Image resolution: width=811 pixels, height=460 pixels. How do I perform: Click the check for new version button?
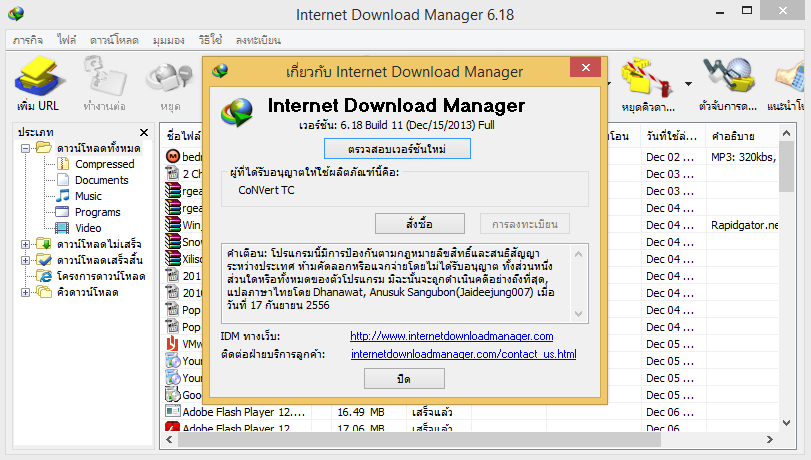[397, 149]
